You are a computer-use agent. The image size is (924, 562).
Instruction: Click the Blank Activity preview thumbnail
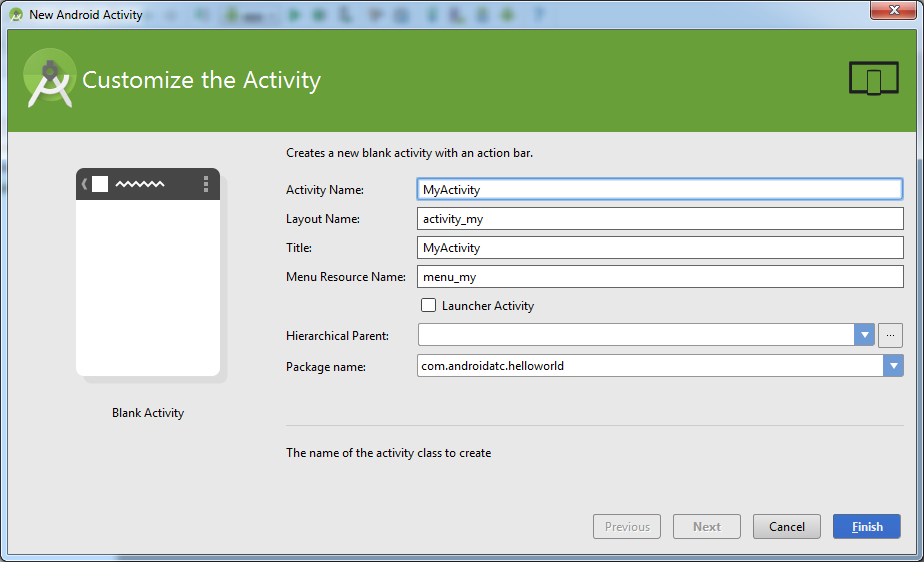[148, 272]
